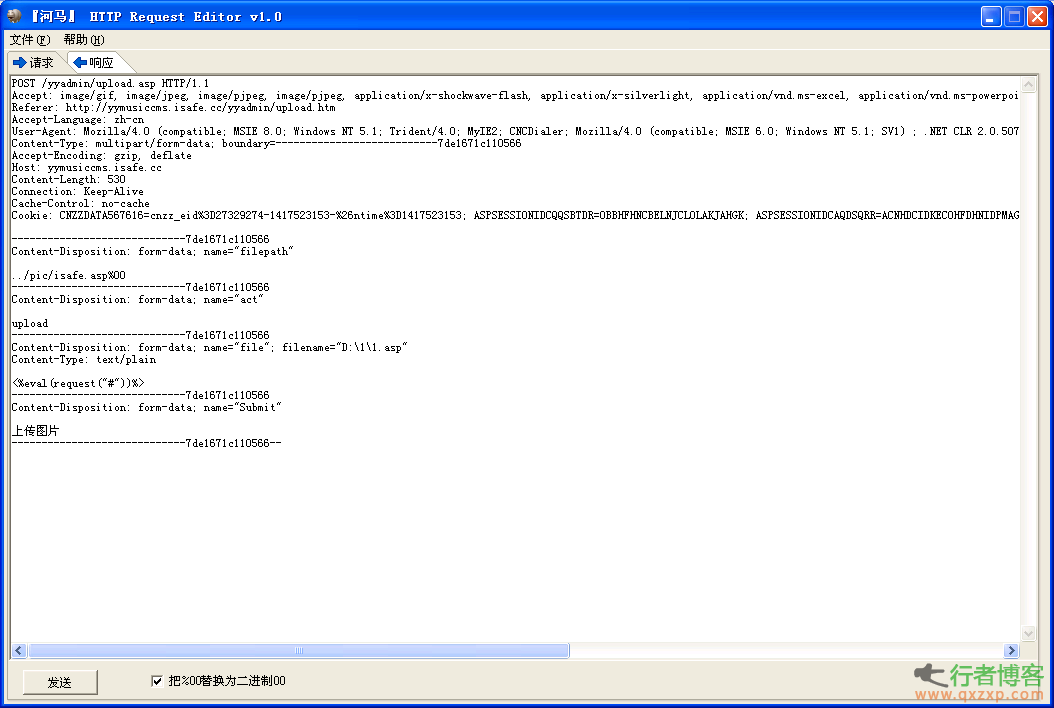The height and width of the screenshot is (708, 1054).
Task: Click the 发送 button
Action: pos(60,682)
